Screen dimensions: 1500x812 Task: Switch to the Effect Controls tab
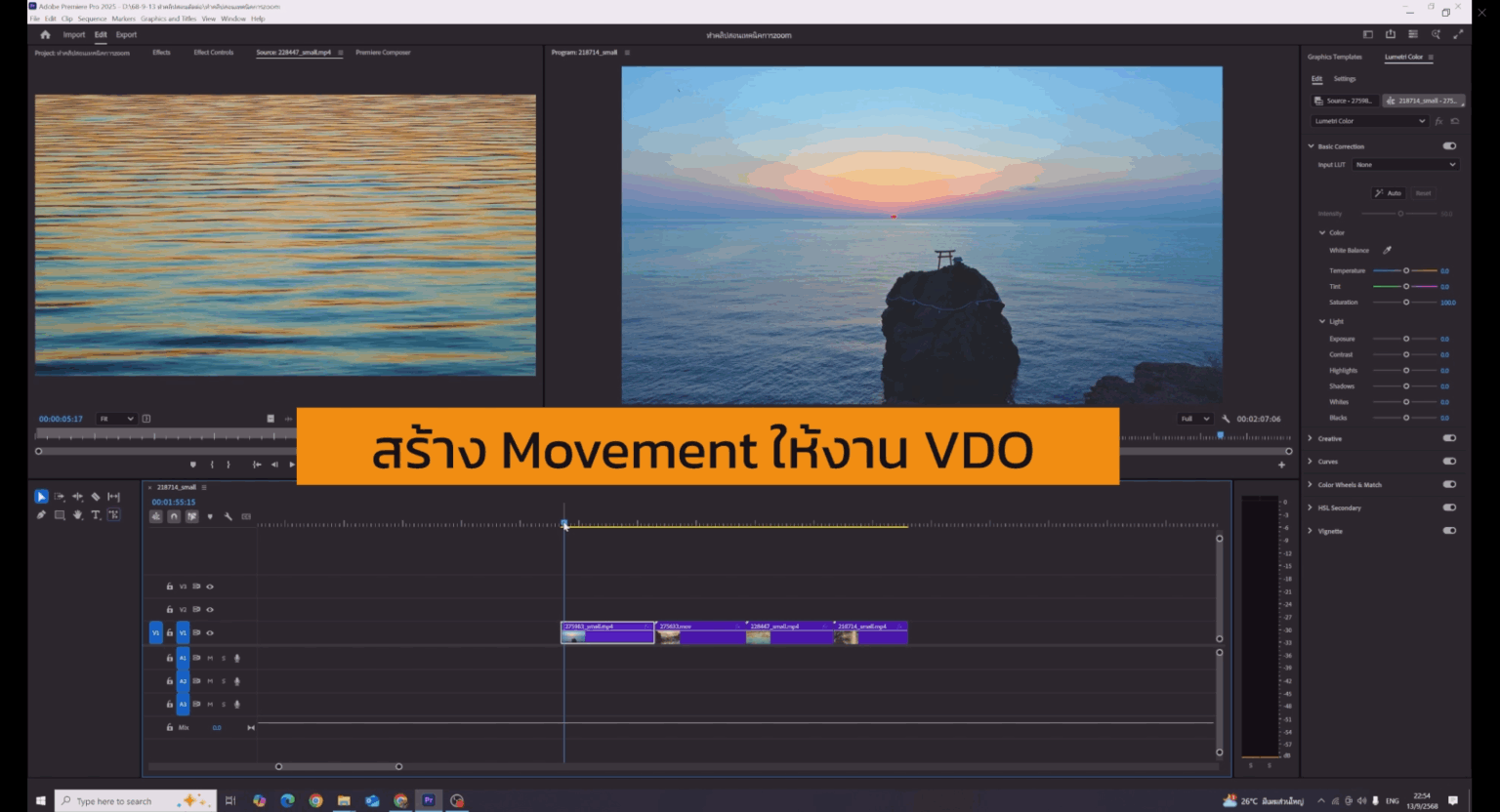point(214,52)
